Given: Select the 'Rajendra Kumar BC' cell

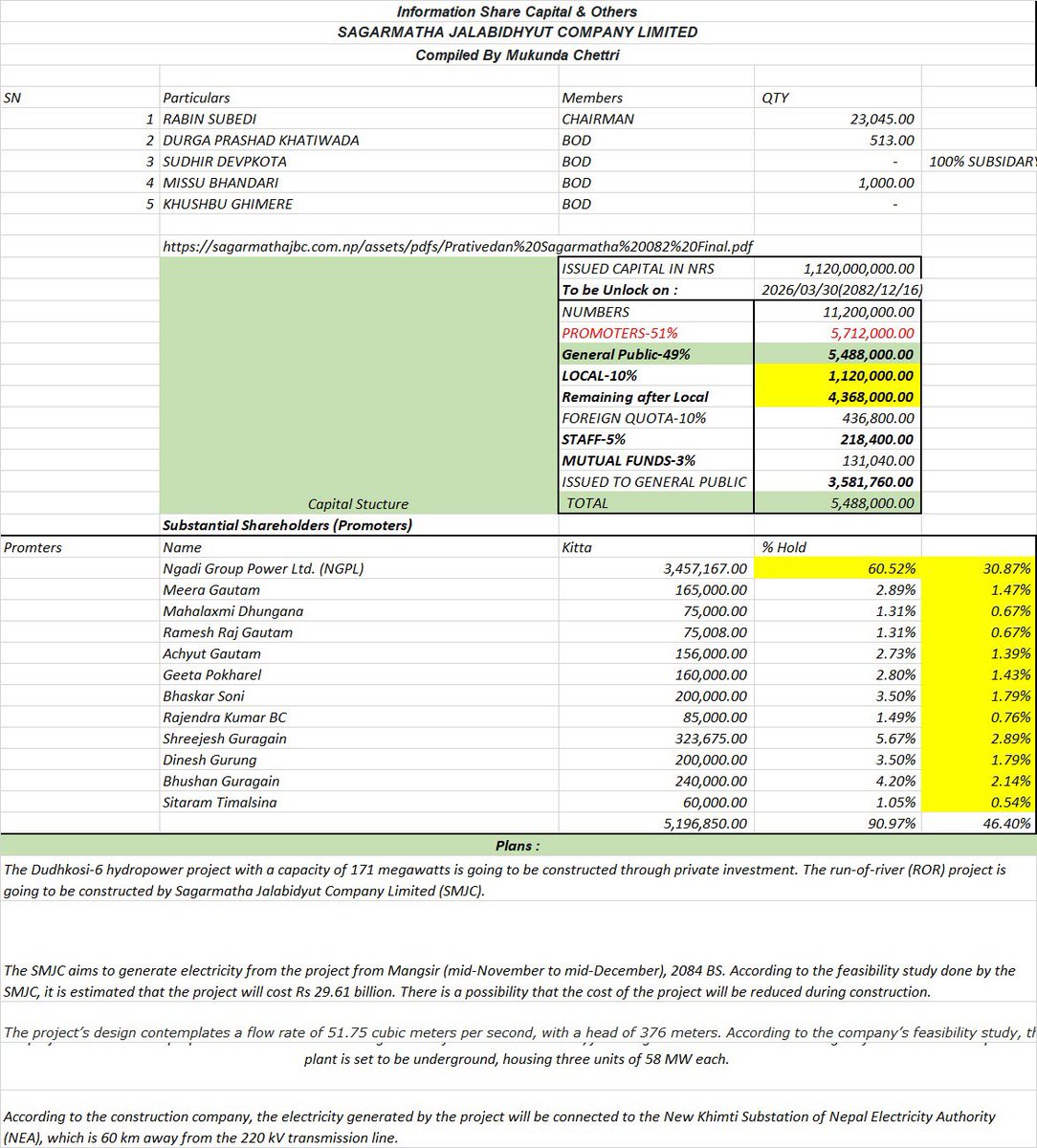Looking at the screenshot, I should coord(358,717).
